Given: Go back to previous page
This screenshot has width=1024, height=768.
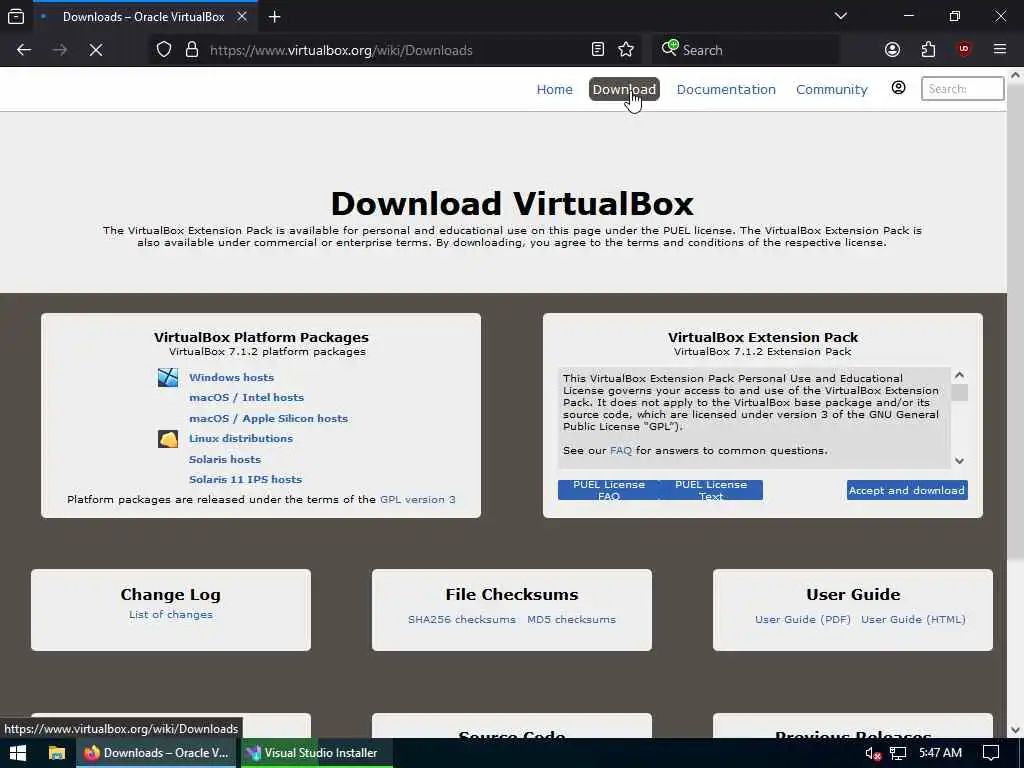Looking at the screenshot, I should coord(24,50).
